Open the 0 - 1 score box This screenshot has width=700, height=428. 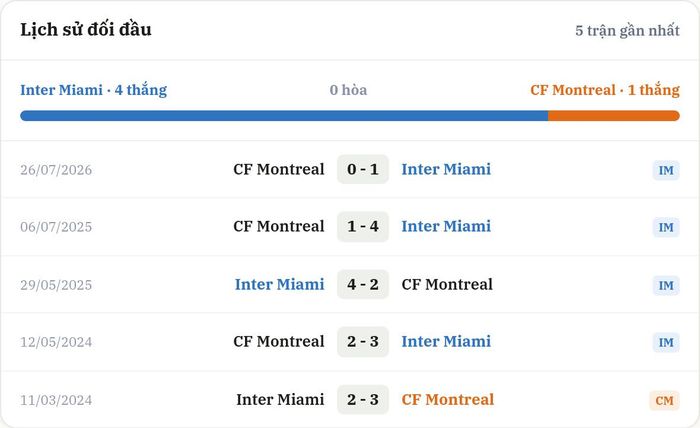click(362, 169)
